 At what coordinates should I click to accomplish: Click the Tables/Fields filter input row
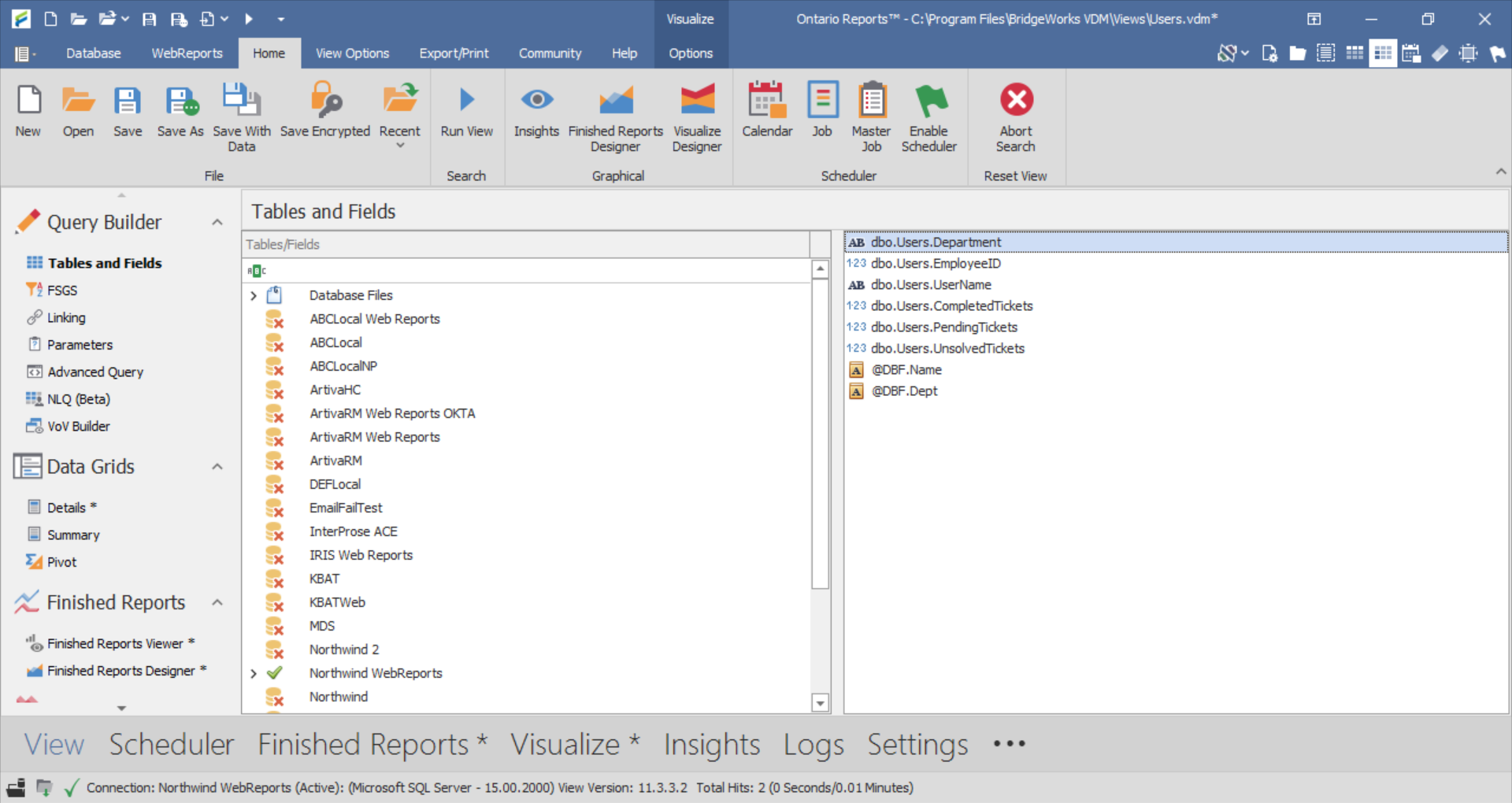(526, 271)
